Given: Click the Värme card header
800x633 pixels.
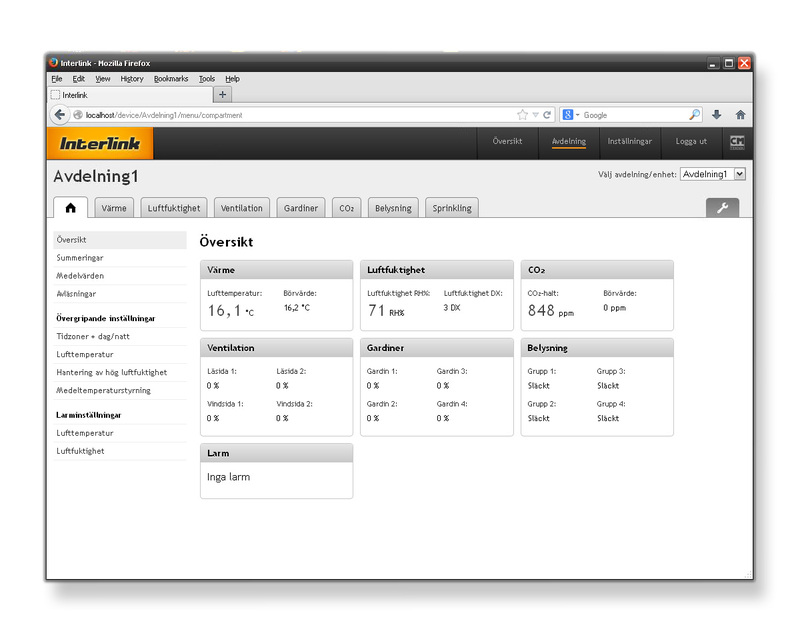Looking at the screenshot, I should [x=277, y=270].
